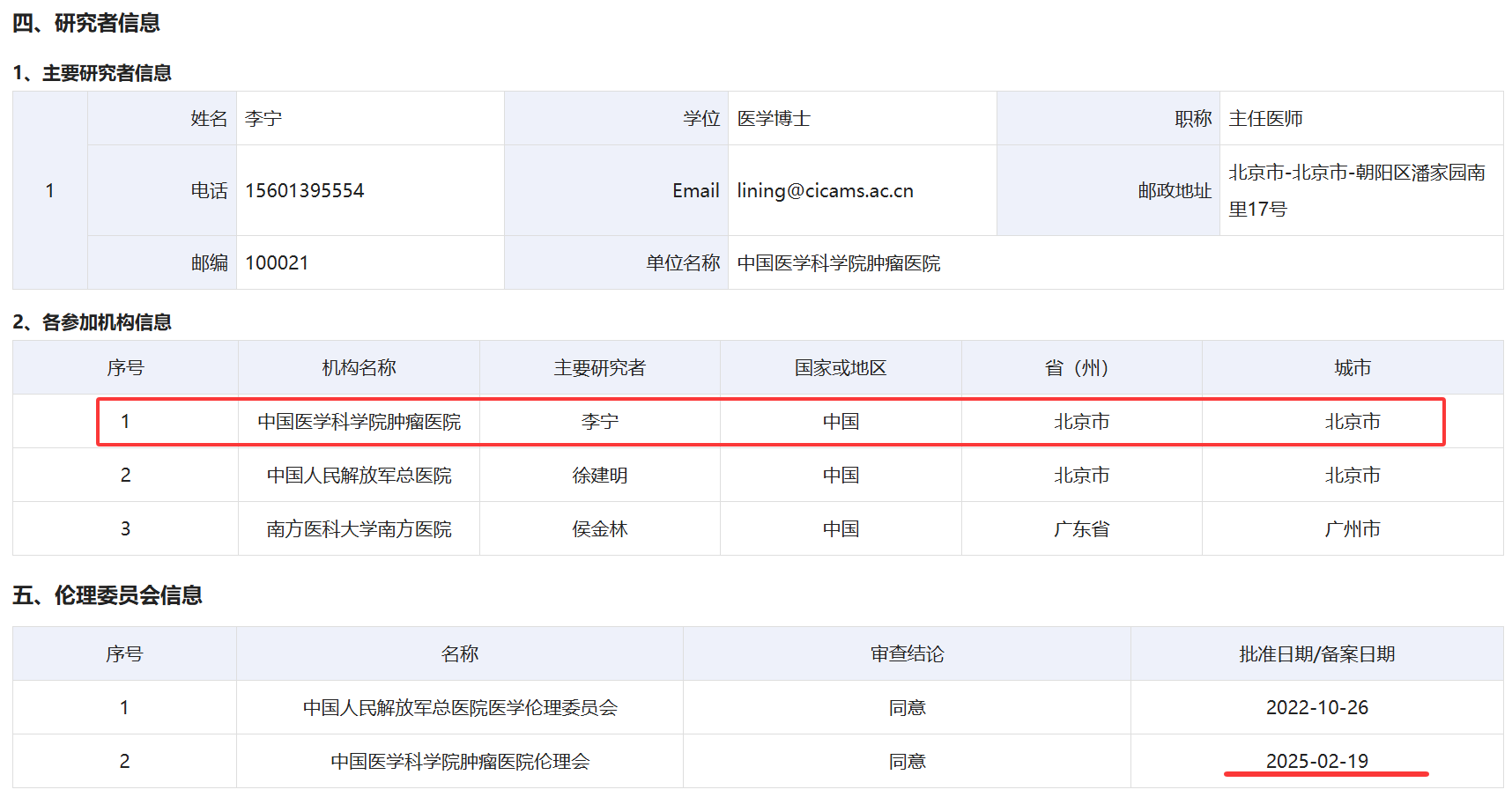Select province cell 广东省
The image size is (1512, 797).
[1082, 528]
